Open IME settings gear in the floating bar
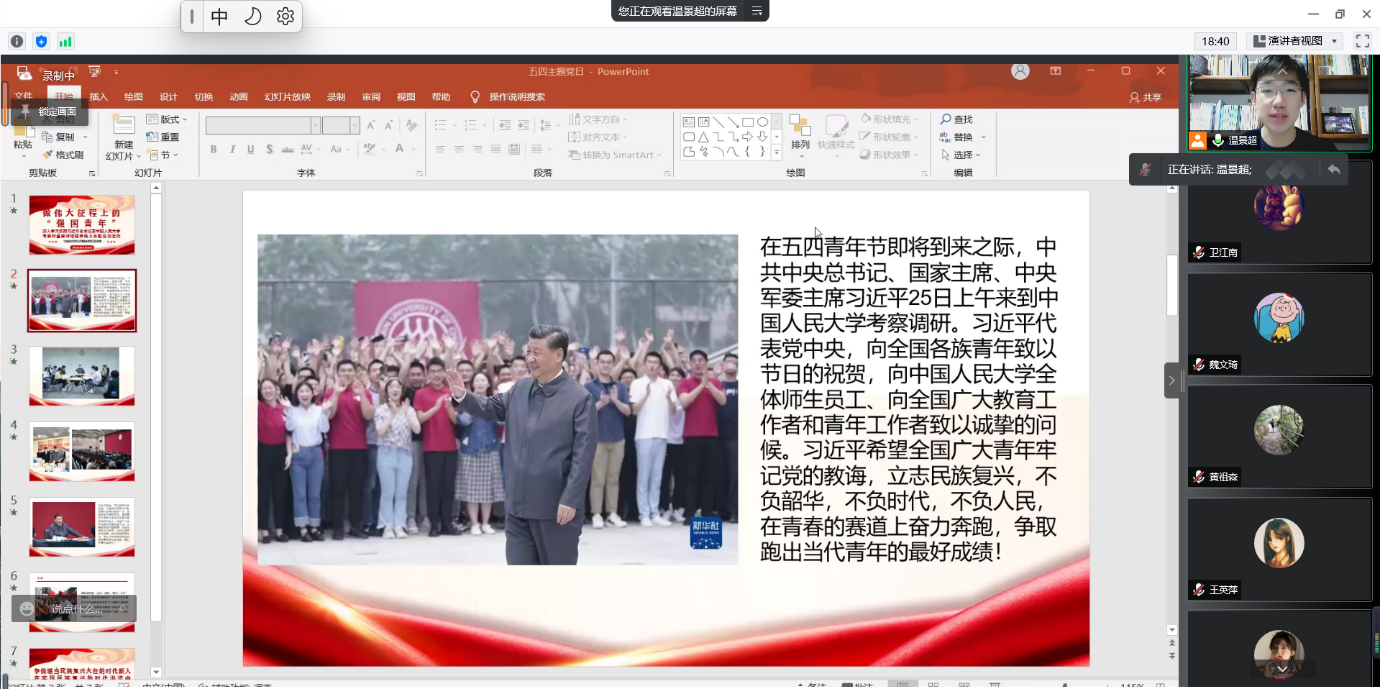Screen dimensions: 1380x689 285,16
